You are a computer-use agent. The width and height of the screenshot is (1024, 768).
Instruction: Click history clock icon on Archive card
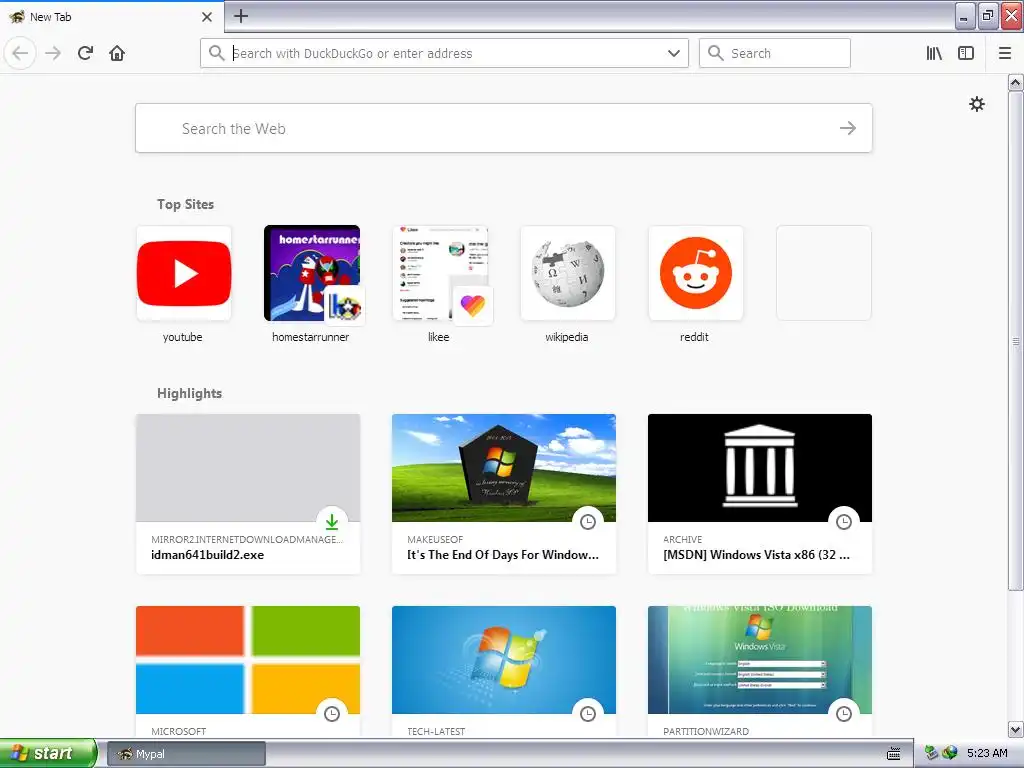coord(844,522)
